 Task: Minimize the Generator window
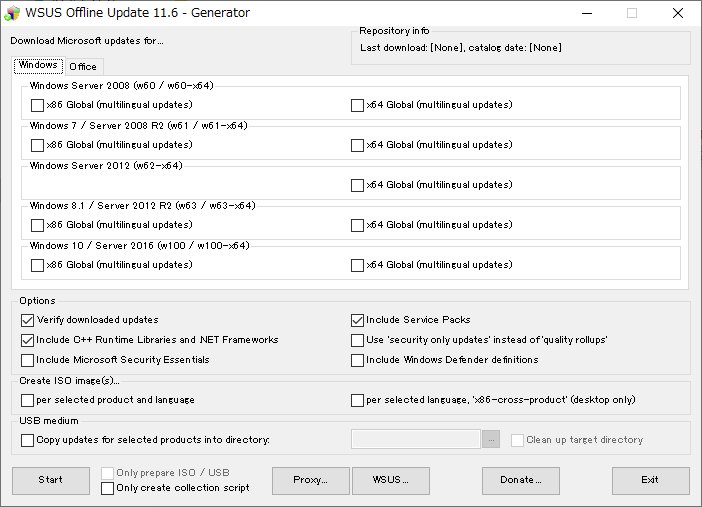click(587, 13)
